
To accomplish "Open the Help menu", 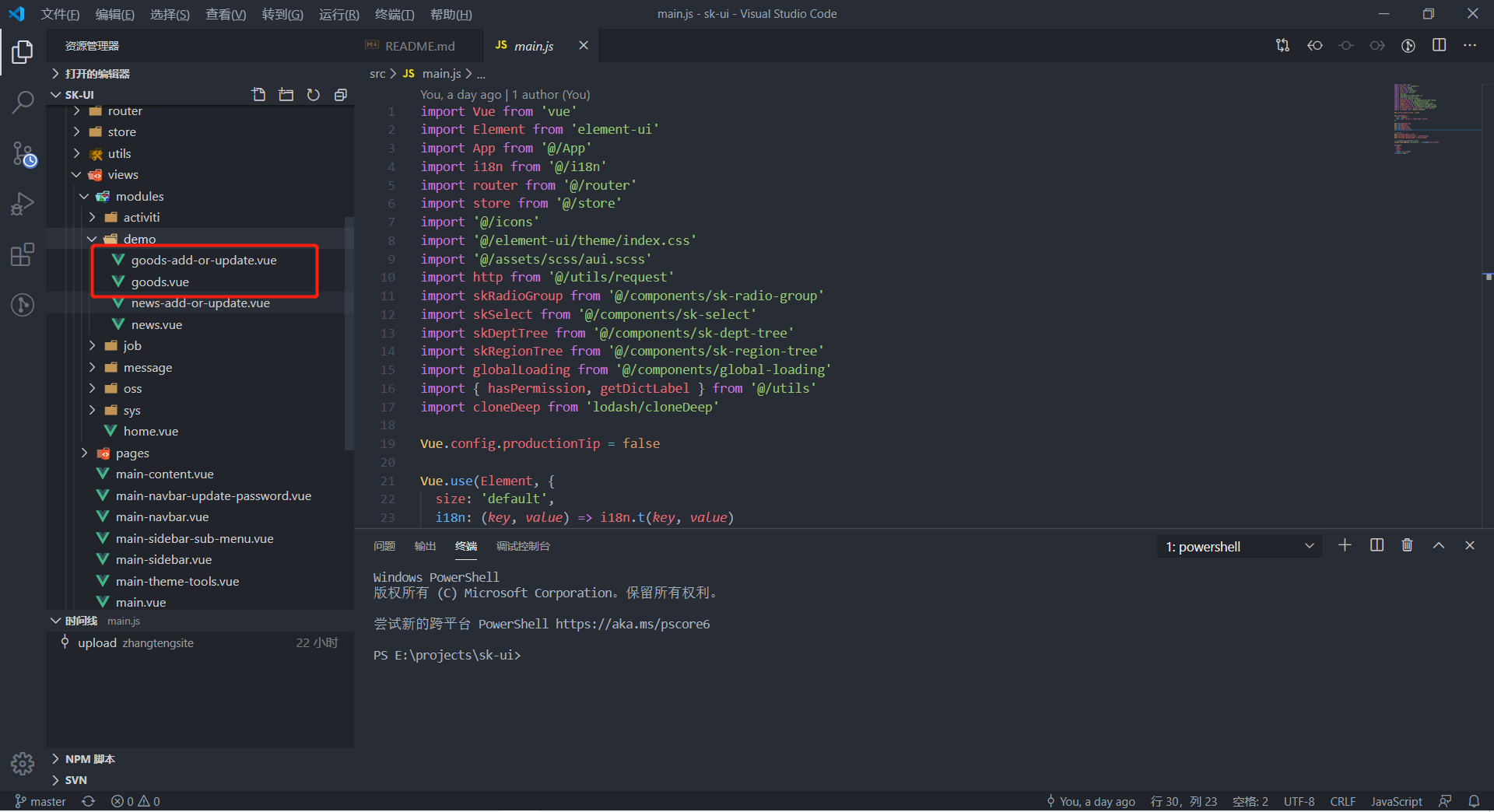I will [451, 14].
